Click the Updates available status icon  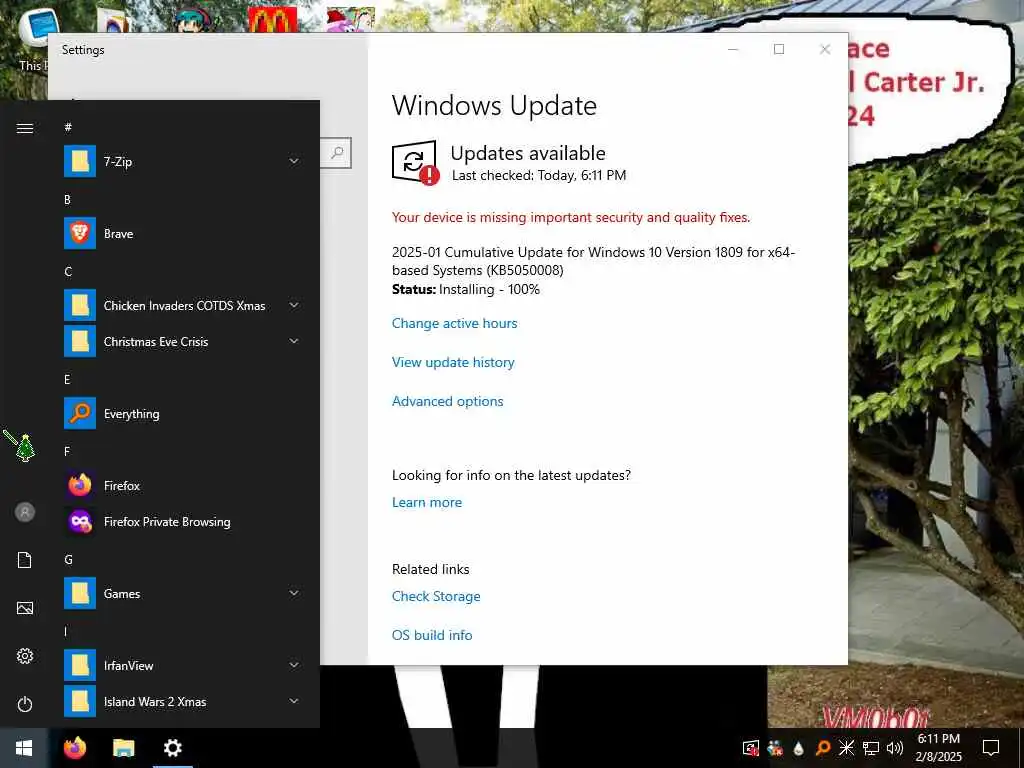(x=415, y=163)
